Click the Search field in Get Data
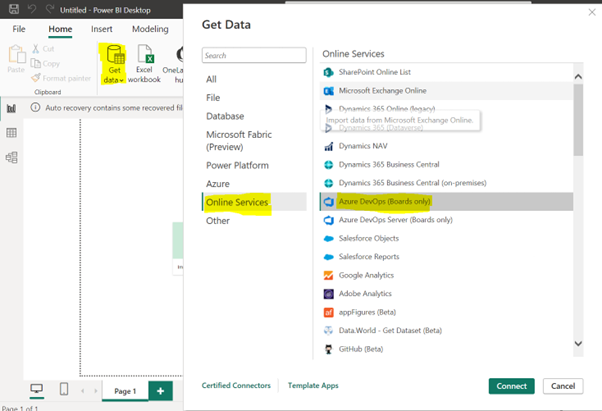602x411 pixels. tap(254, 55)
